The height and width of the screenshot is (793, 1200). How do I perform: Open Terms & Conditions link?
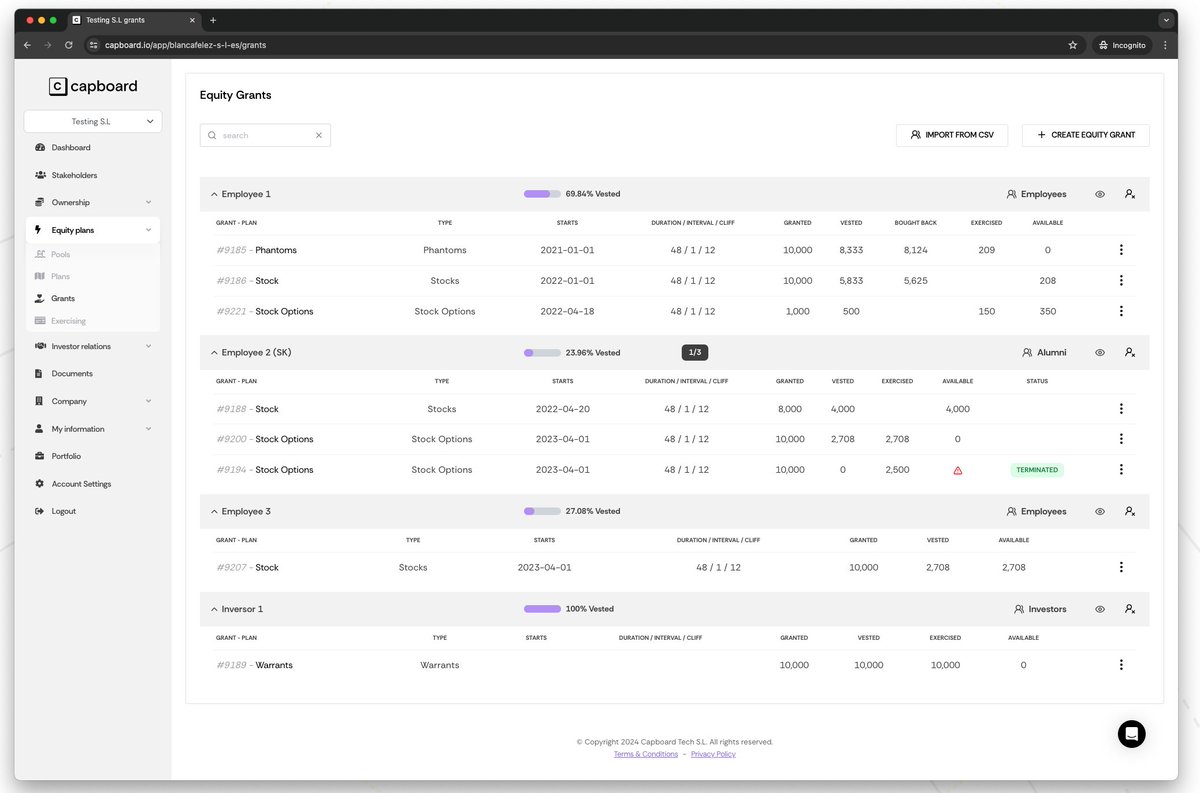tap(646, 754)
